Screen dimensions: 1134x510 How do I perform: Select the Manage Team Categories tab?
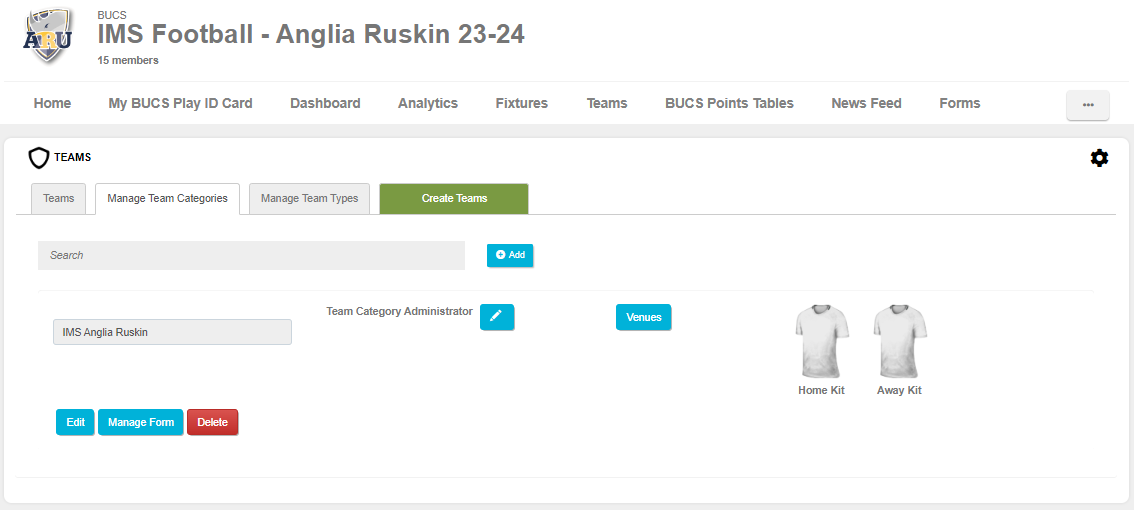pos(167,198)
